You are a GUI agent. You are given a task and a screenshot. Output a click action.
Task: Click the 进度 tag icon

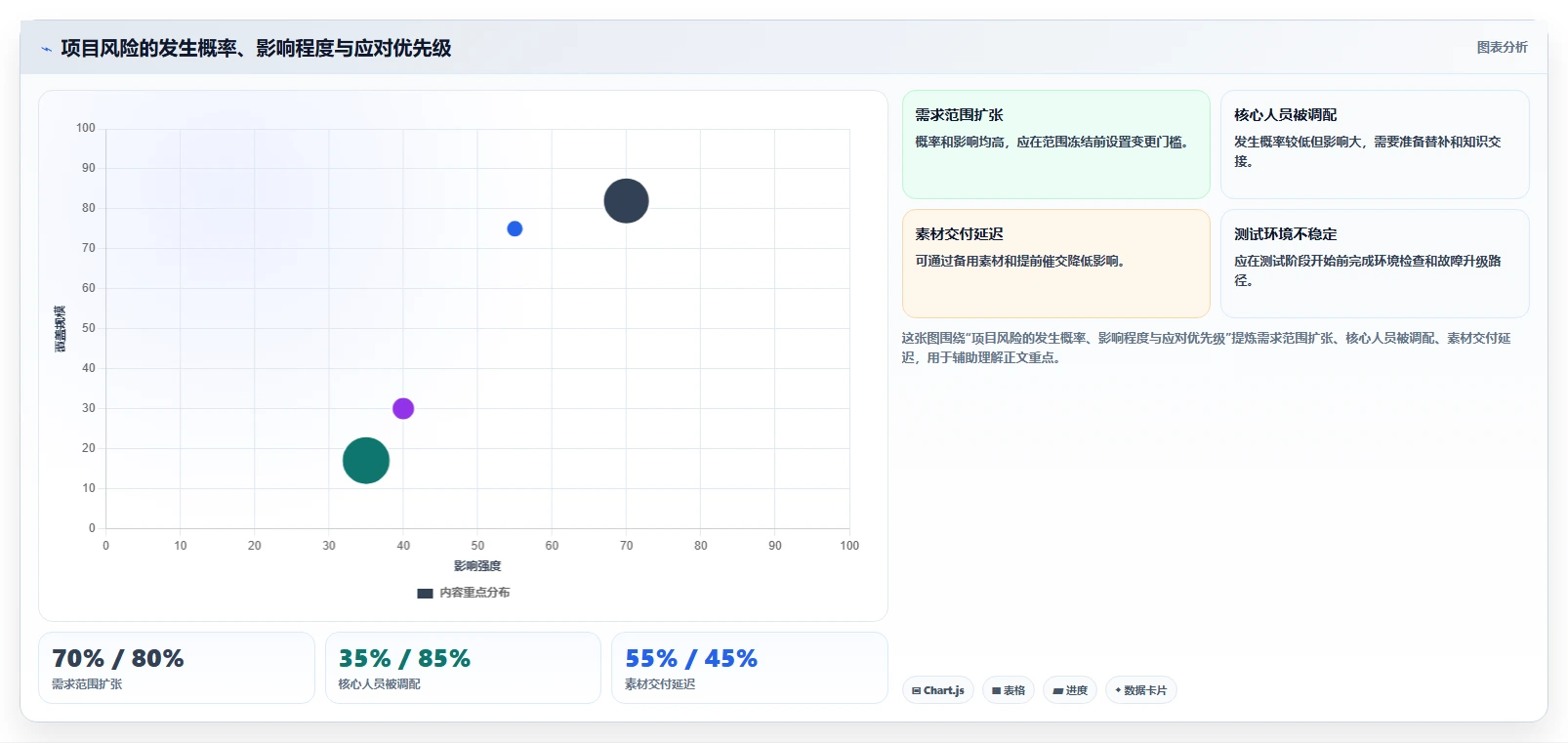coord(1057,690)
